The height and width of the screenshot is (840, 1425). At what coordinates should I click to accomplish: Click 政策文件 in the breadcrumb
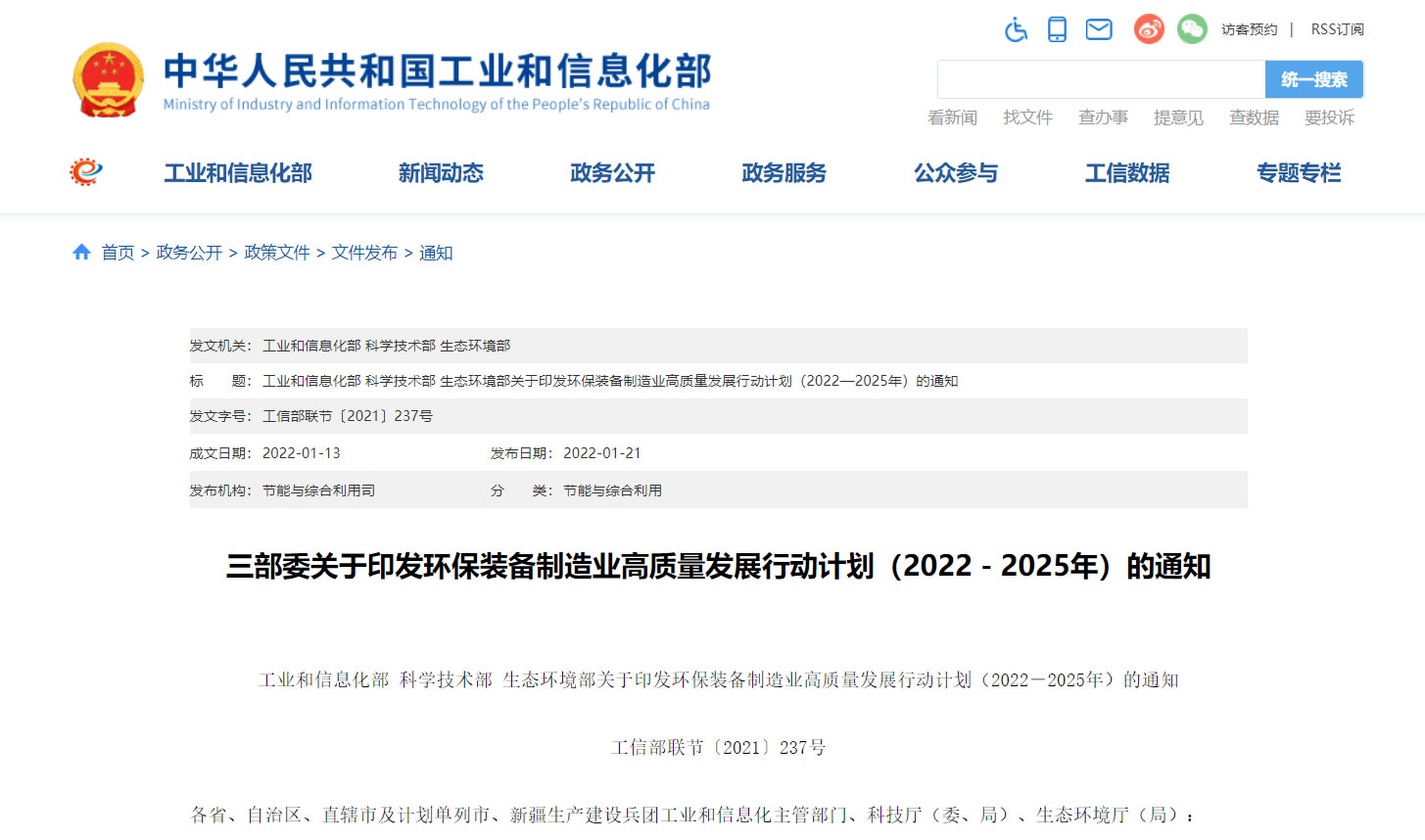pyautogui.click(x=277, y=253)
